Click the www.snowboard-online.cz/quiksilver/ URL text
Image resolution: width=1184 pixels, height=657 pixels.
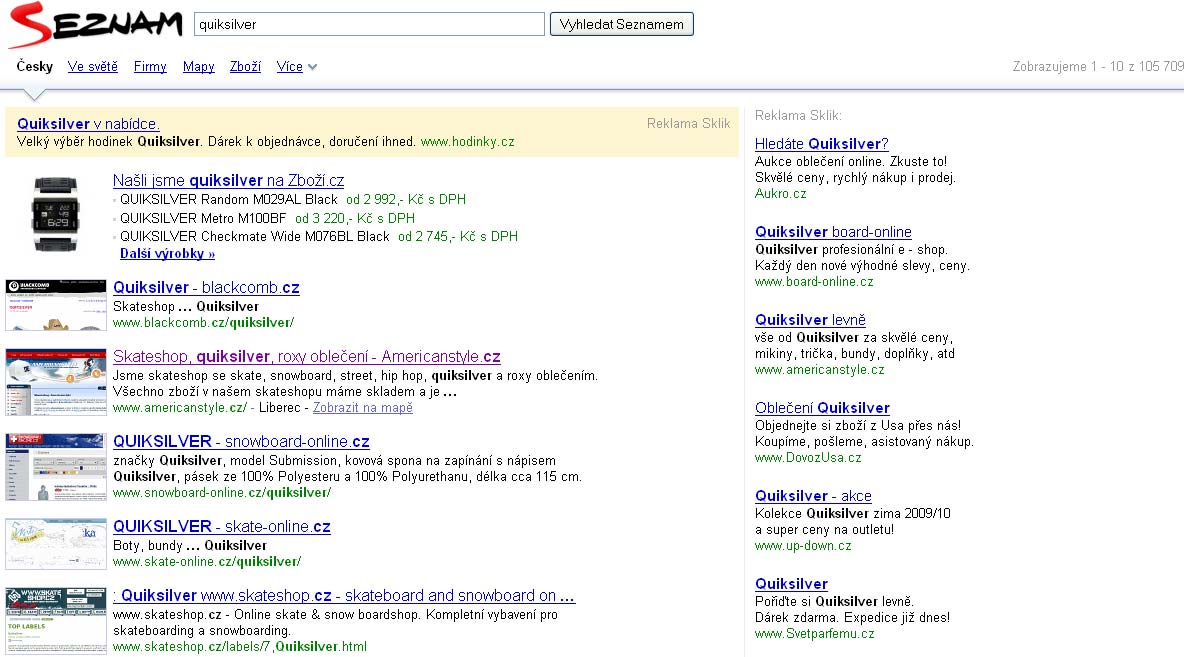pos(222,492)
